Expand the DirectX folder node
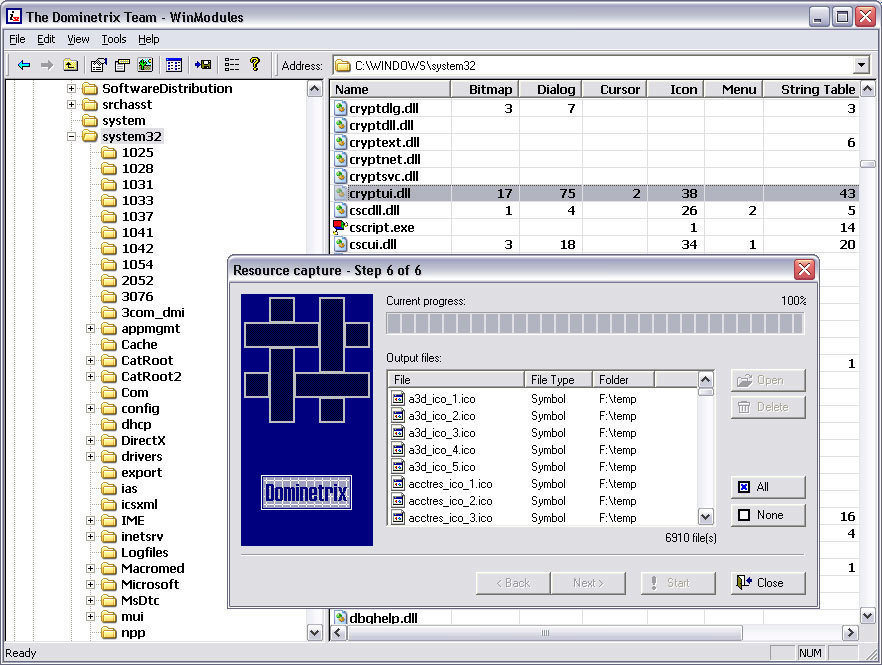The image size is (882, 665). (x=91, y=441)
